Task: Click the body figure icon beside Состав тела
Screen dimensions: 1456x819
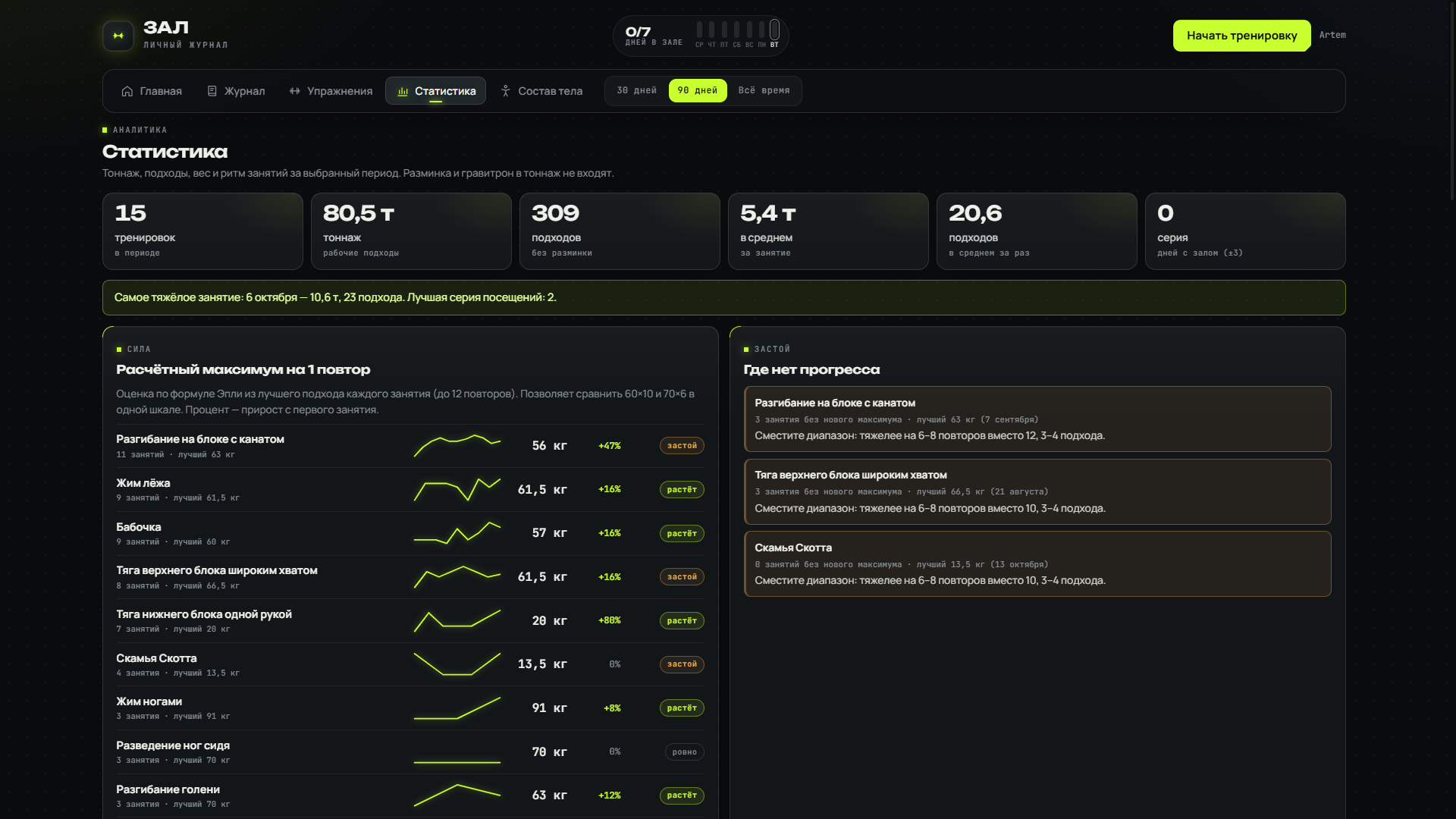Action: (x=506, y=91)
